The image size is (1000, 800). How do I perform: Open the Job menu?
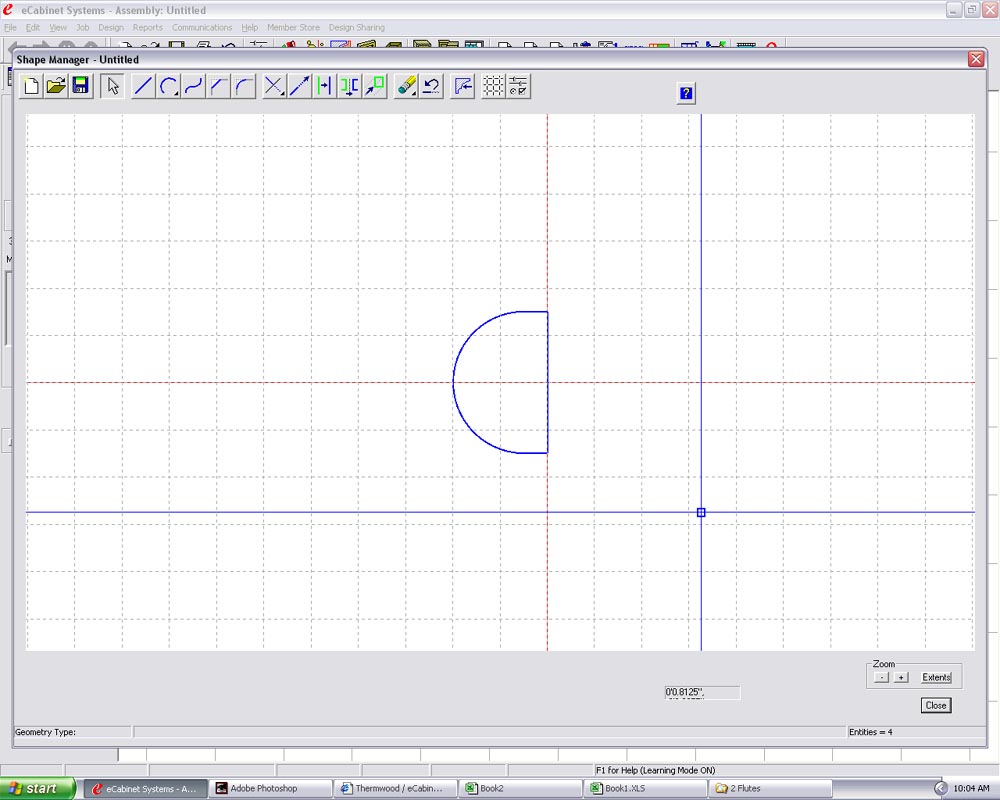[x=83, y=27]
